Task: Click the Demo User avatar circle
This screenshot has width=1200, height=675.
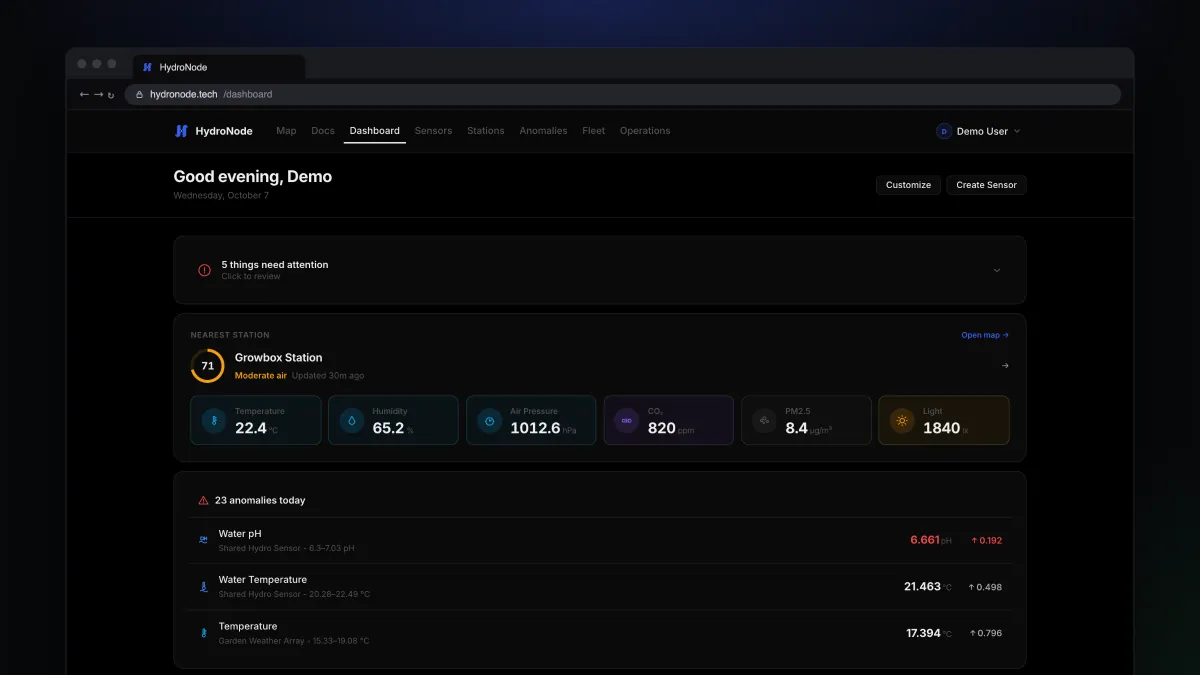Action: pos(944,131)
